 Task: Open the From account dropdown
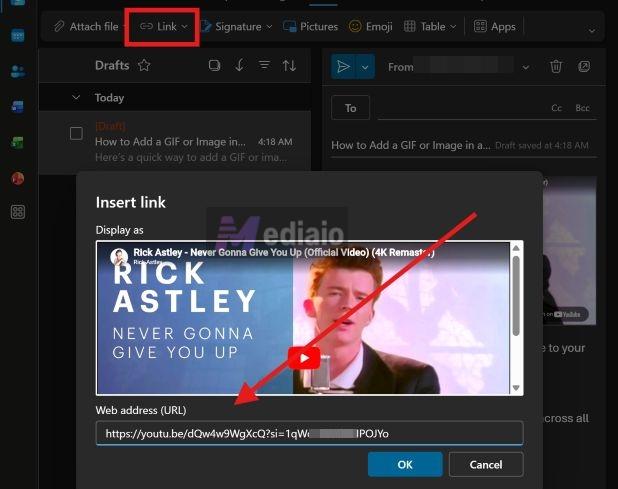pyautogui.click(x=526, y=67)
